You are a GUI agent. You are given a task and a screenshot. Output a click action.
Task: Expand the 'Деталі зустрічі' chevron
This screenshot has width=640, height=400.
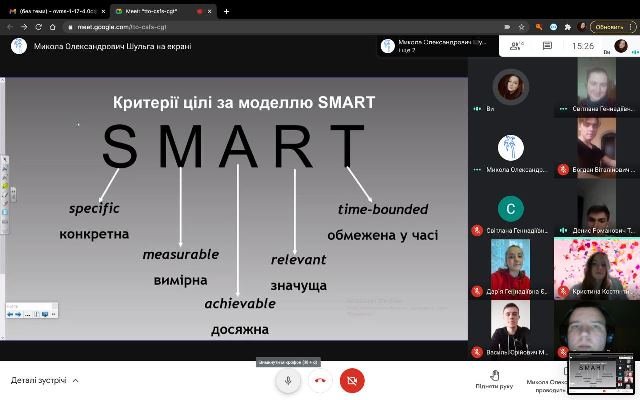pos(76,380)
